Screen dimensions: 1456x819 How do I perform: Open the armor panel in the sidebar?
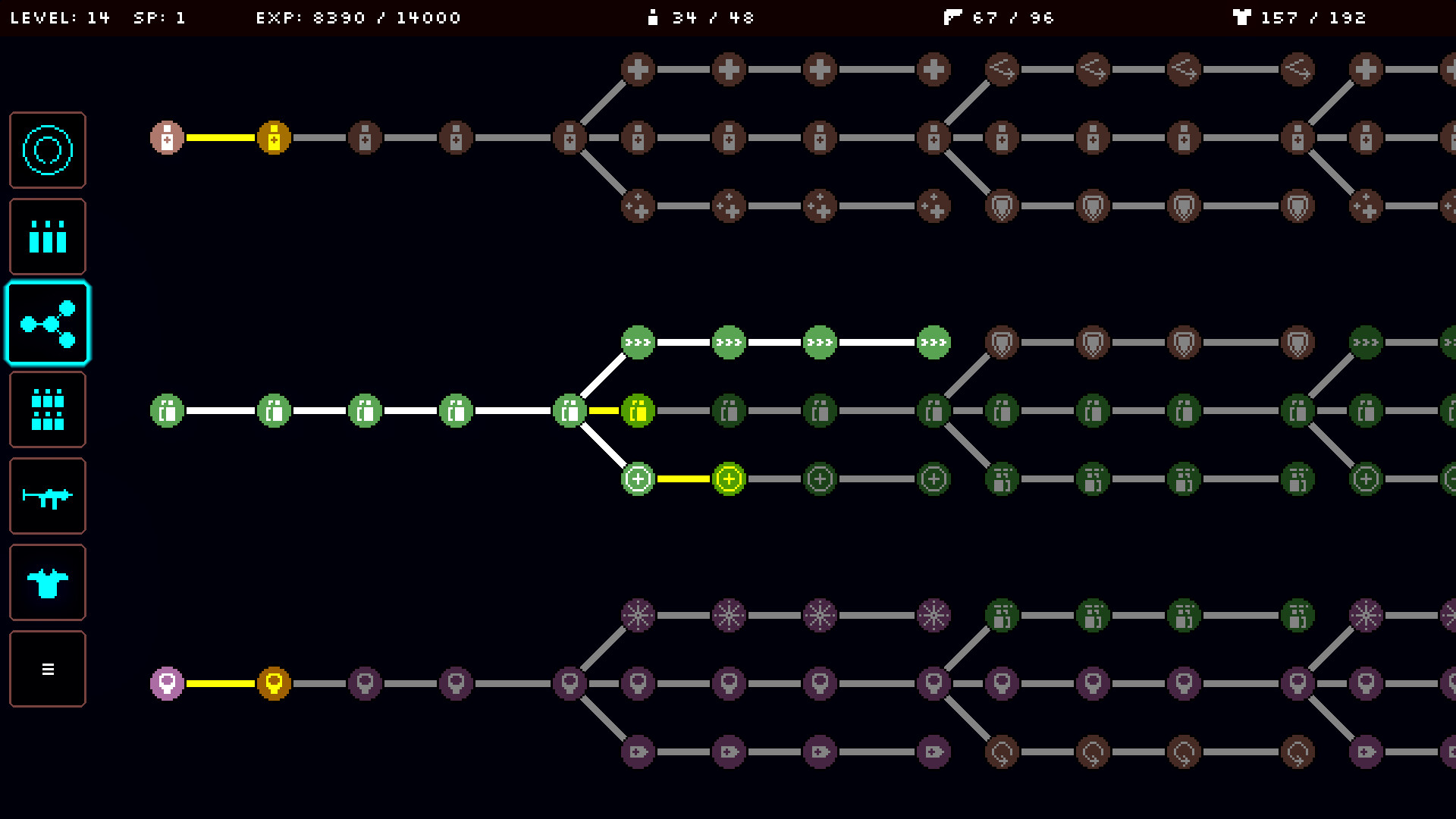(x=47, y=582)
